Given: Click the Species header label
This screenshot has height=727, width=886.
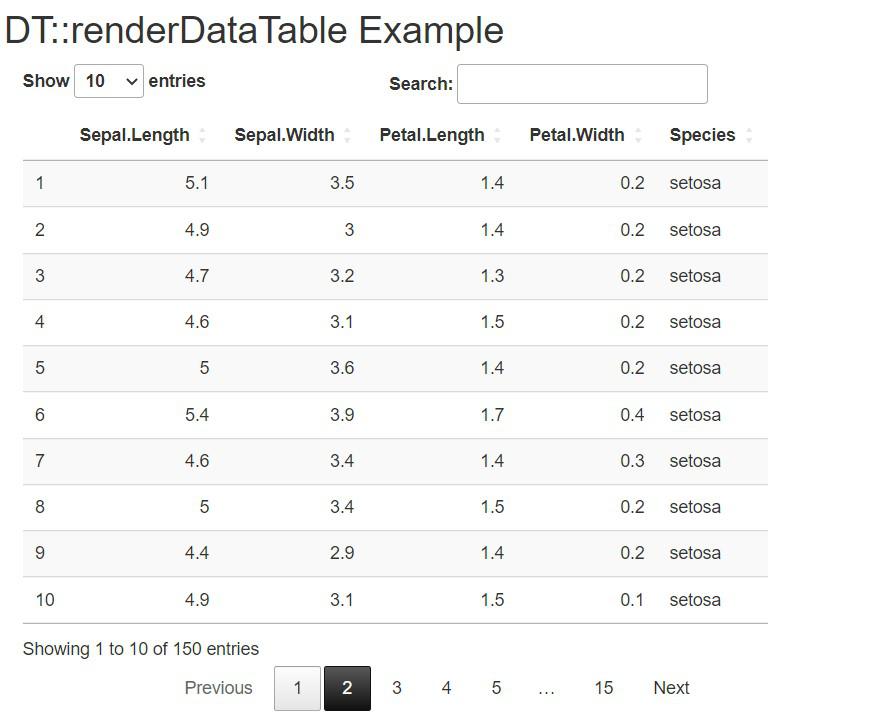Looking at the screenshot, I should pos(702,136).
